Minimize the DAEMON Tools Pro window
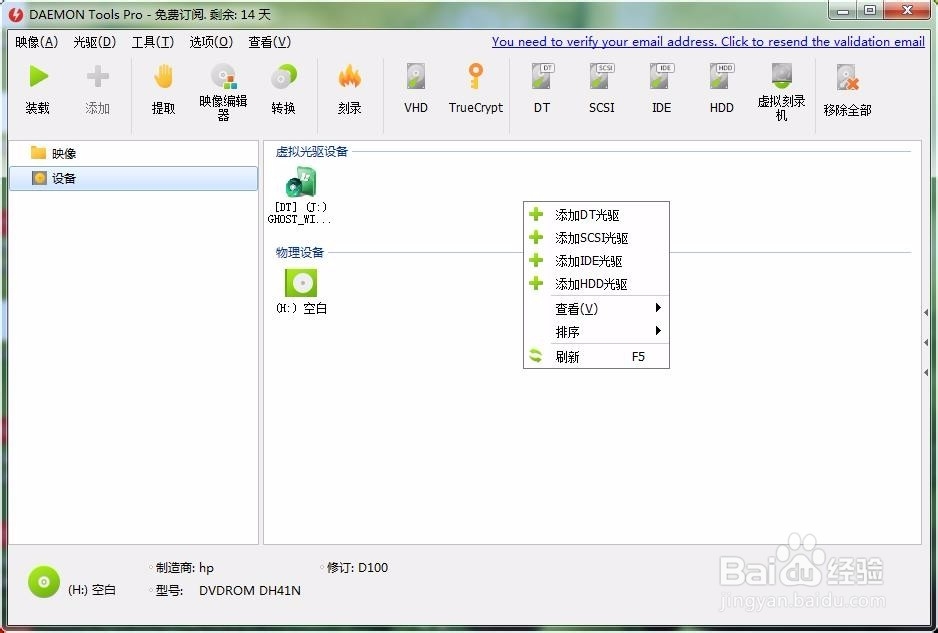The height and width of the screenshot is (633, 938). 843,10
